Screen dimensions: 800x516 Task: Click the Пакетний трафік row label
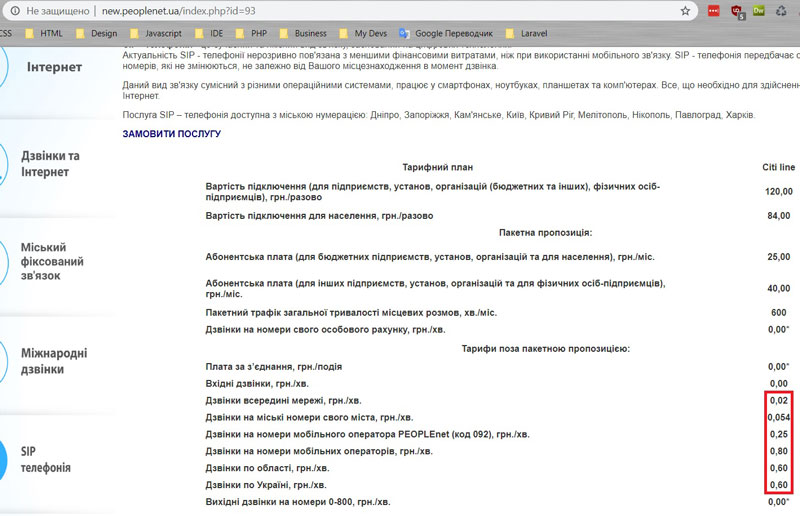tap(351, 313)
